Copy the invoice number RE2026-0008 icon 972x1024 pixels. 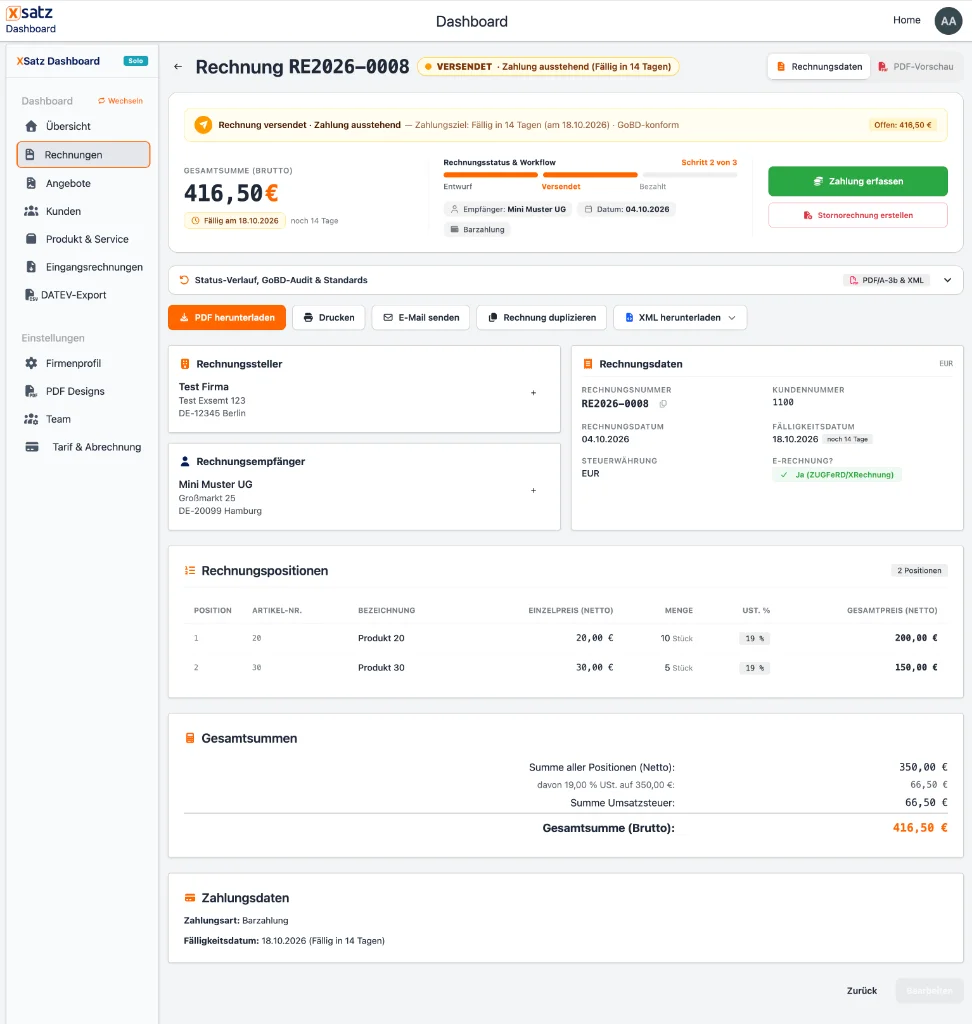pos(663,404)
